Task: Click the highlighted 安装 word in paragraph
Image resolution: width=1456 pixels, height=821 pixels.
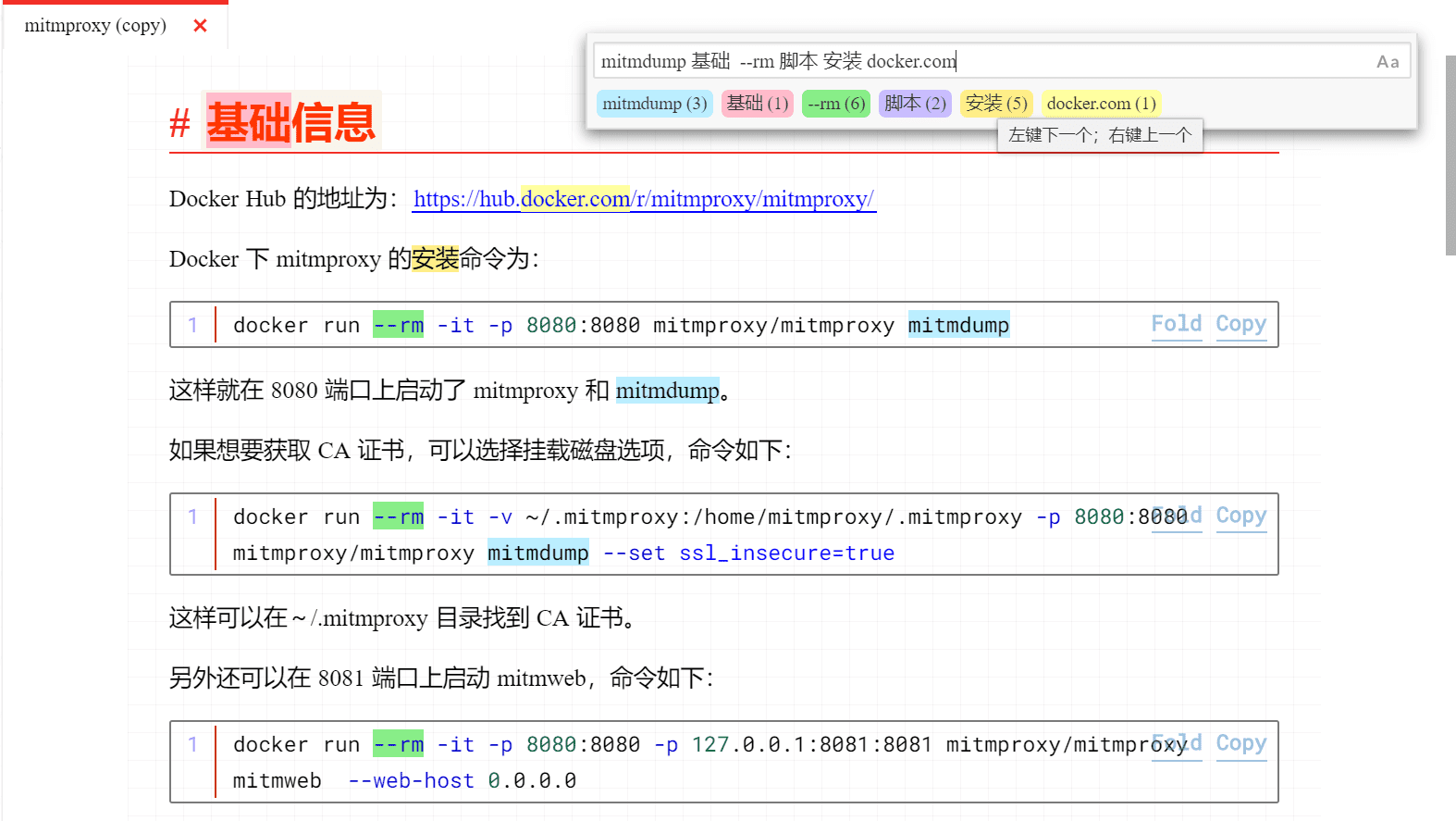Action: pos(435,259)
